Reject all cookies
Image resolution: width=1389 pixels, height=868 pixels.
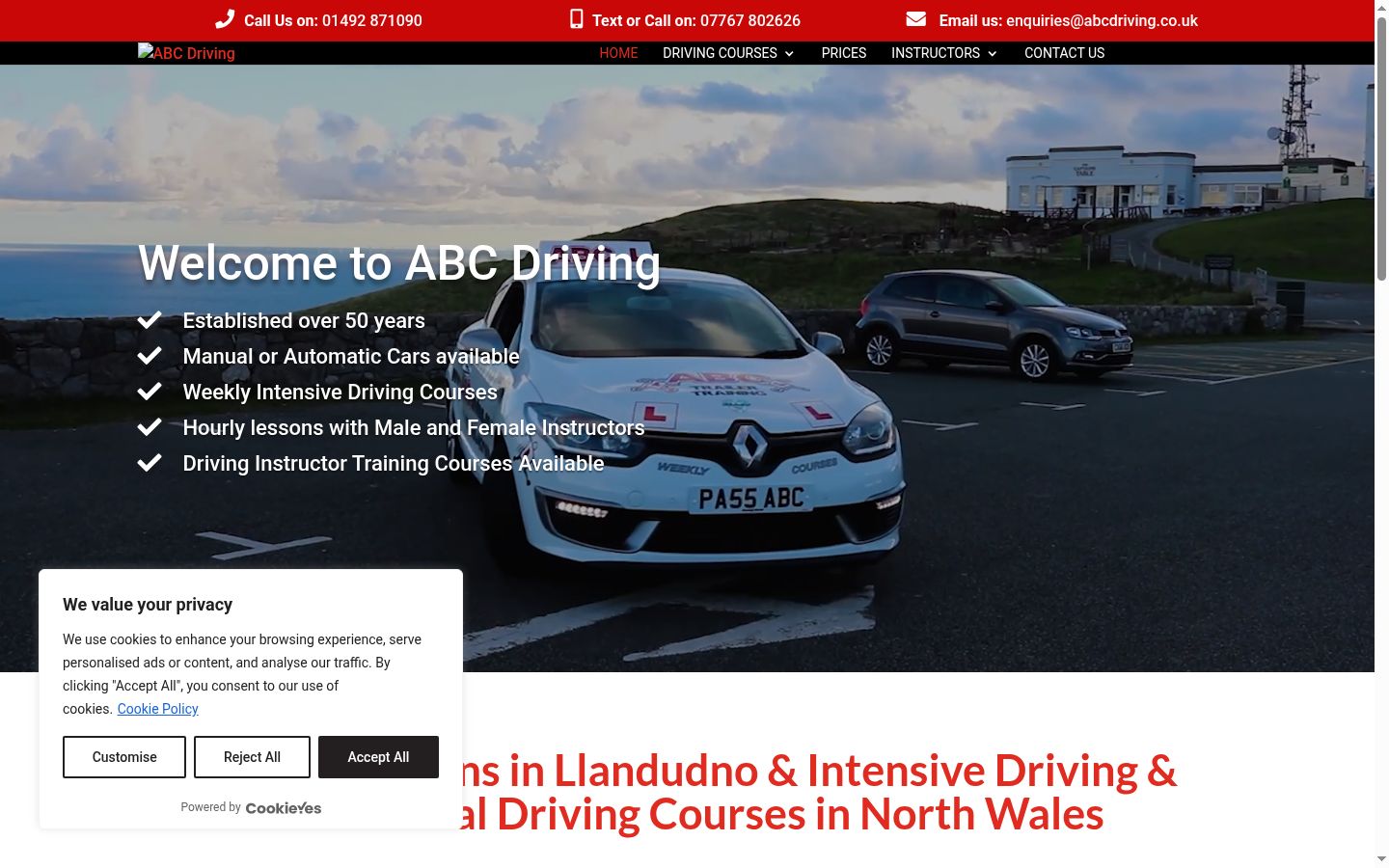pyautogui.click(x=252, y=757)
